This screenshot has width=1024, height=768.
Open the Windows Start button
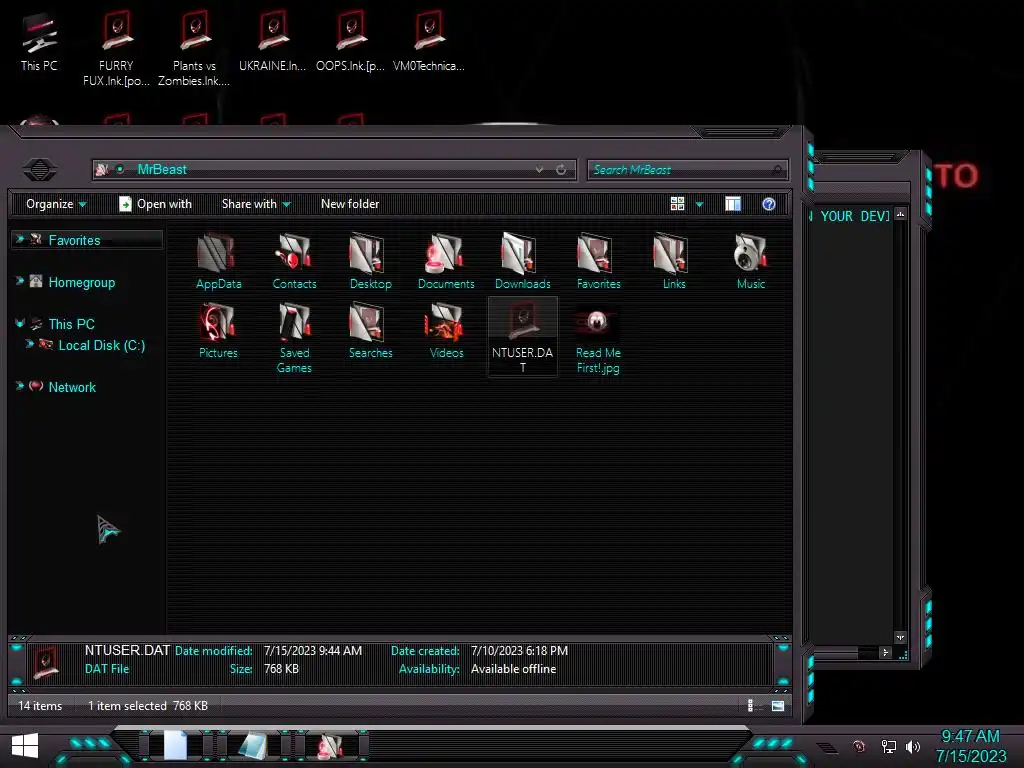pyautogui.click(x=25, y=745)
